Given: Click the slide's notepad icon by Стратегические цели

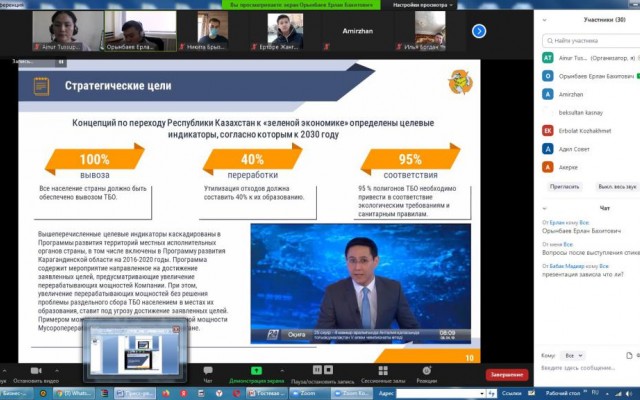Looking at the screenshot, I should coord(41,86).
